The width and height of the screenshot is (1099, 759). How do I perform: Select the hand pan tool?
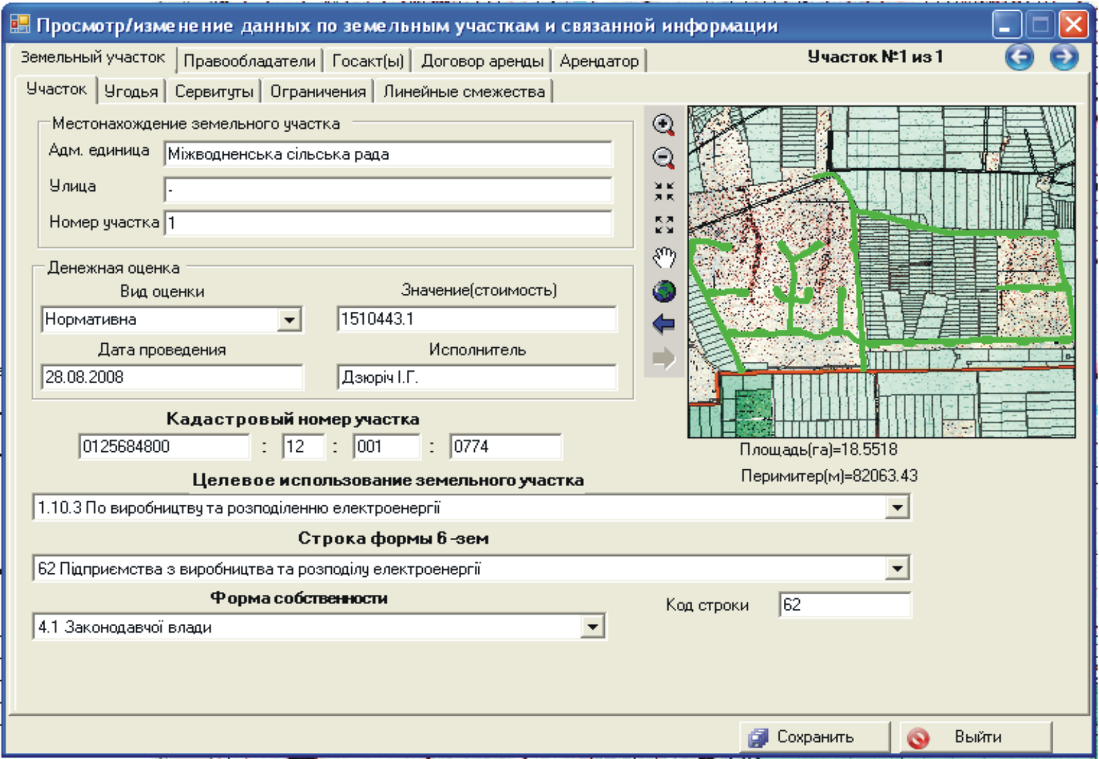click(664, 258)
